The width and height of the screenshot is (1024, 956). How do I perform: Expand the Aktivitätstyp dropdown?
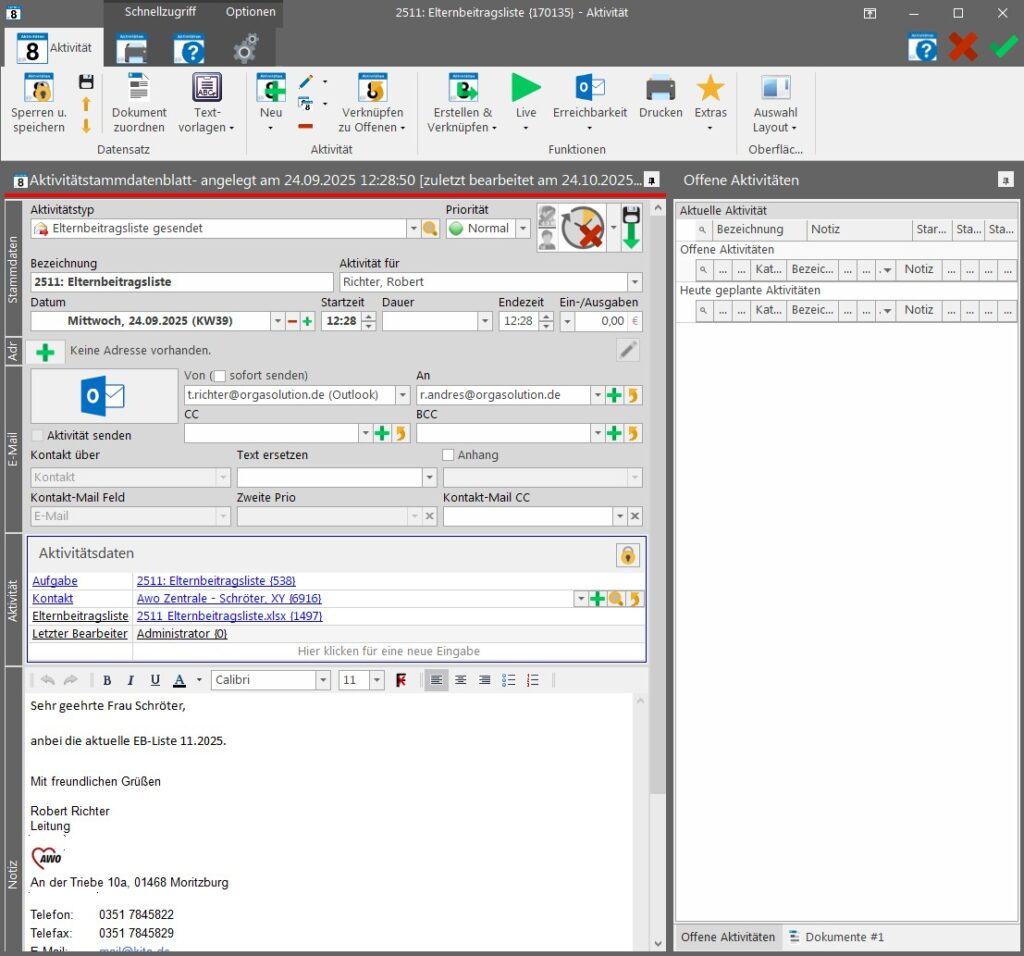coord(413,229)
